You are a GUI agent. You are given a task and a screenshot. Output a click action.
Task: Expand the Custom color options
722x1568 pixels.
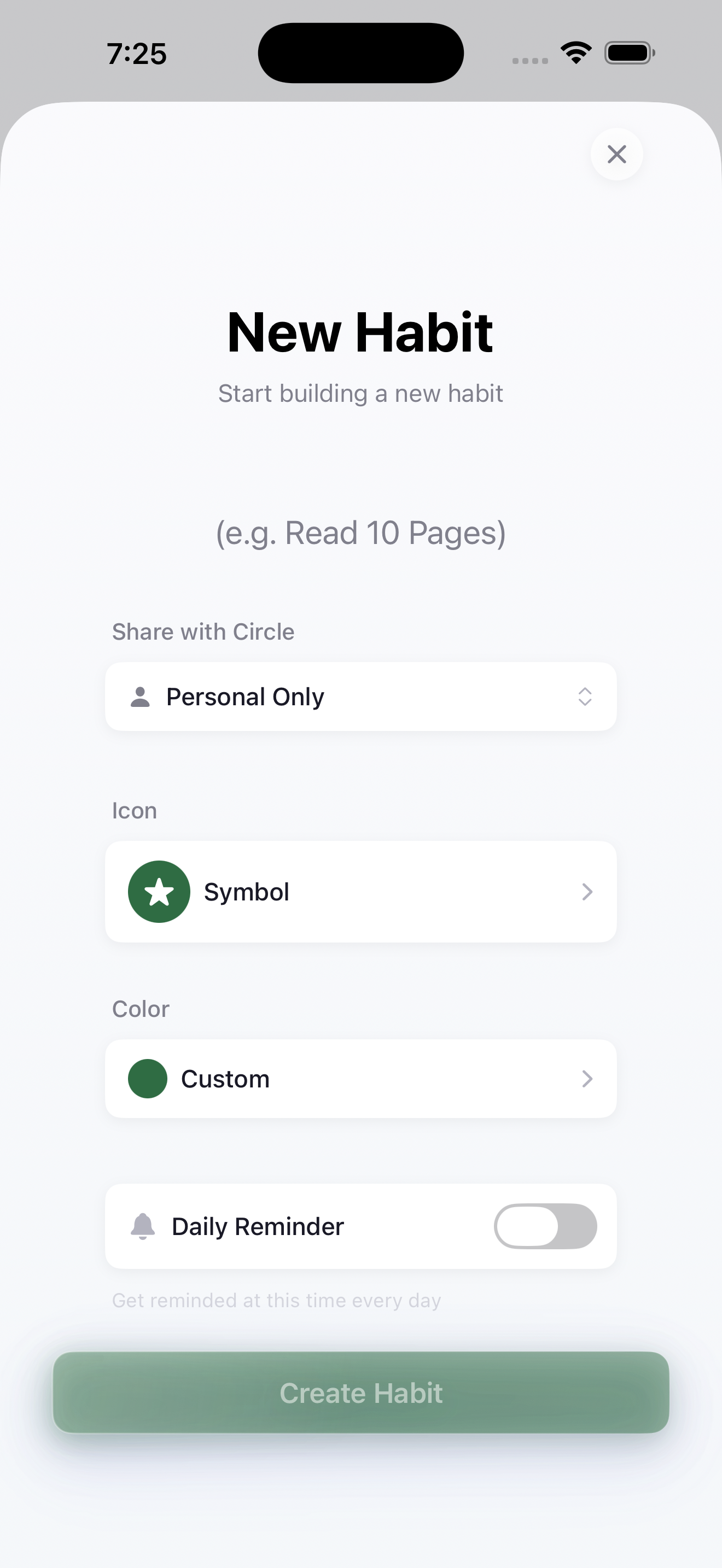pyautogui.click(x=361, y=1079)
